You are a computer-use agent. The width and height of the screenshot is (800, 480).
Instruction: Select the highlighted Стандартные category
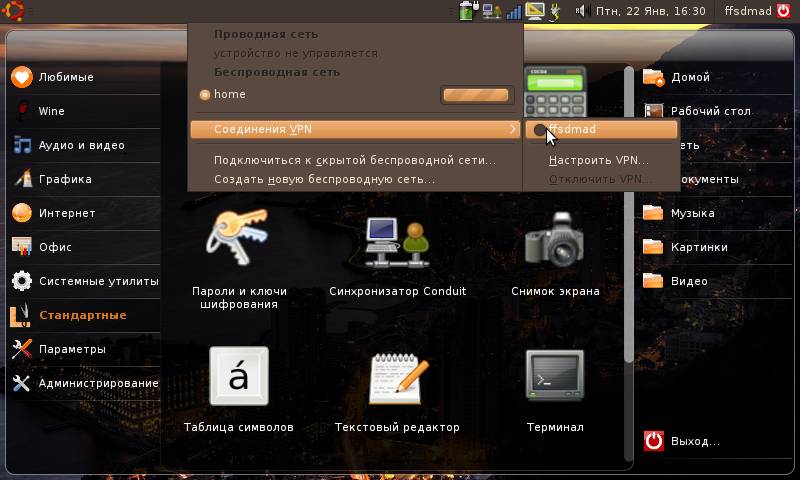coord(84,315)
